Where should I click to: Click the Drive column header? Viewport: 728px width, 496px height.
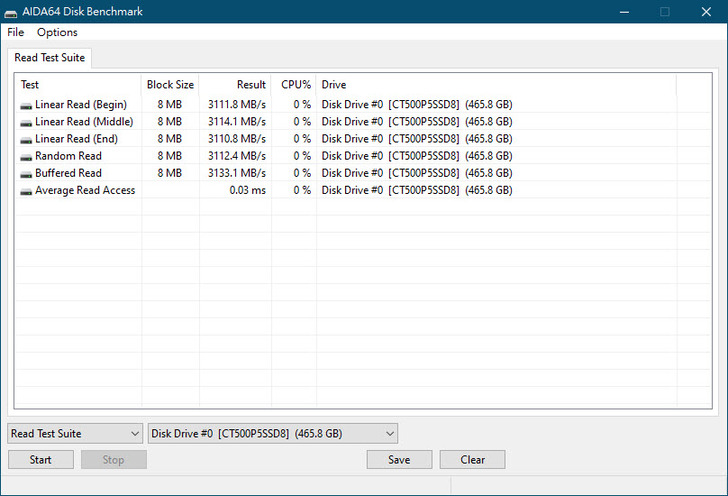[x=334, y=85]
